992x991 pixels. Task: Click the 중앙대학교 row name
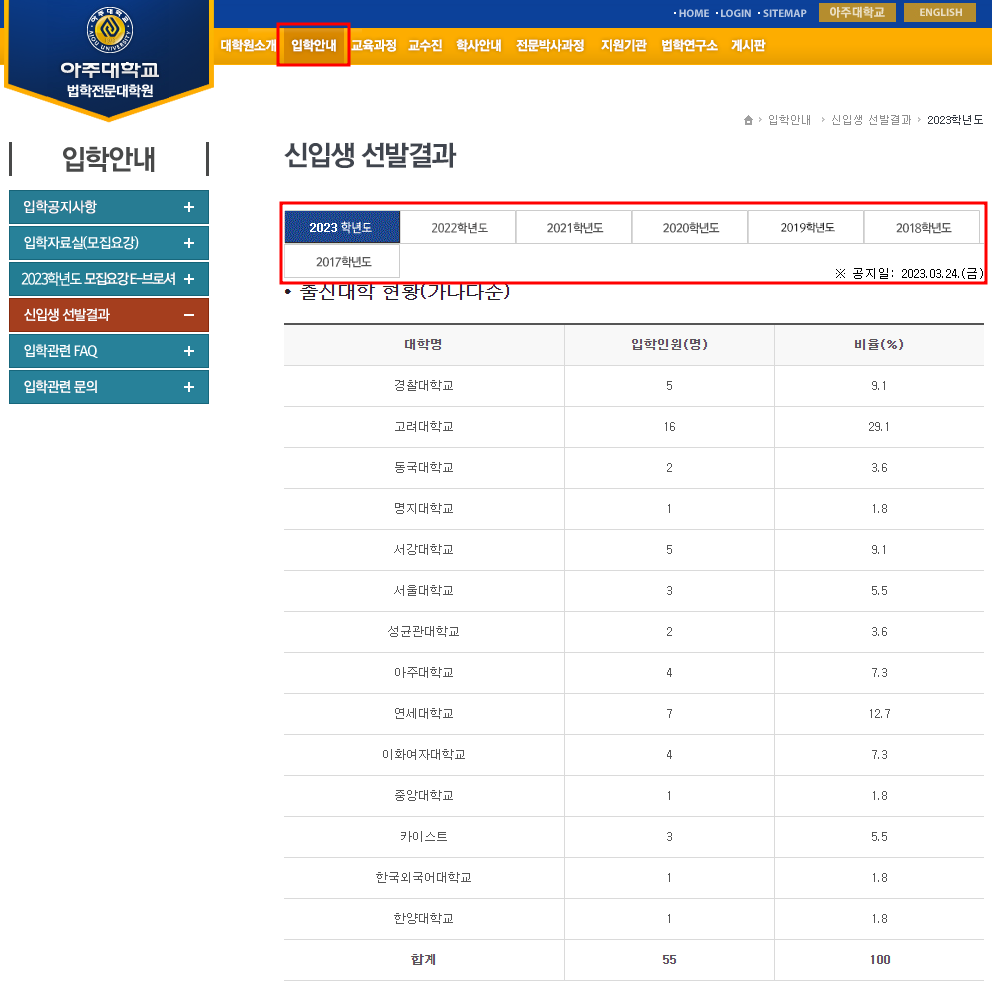423,795
